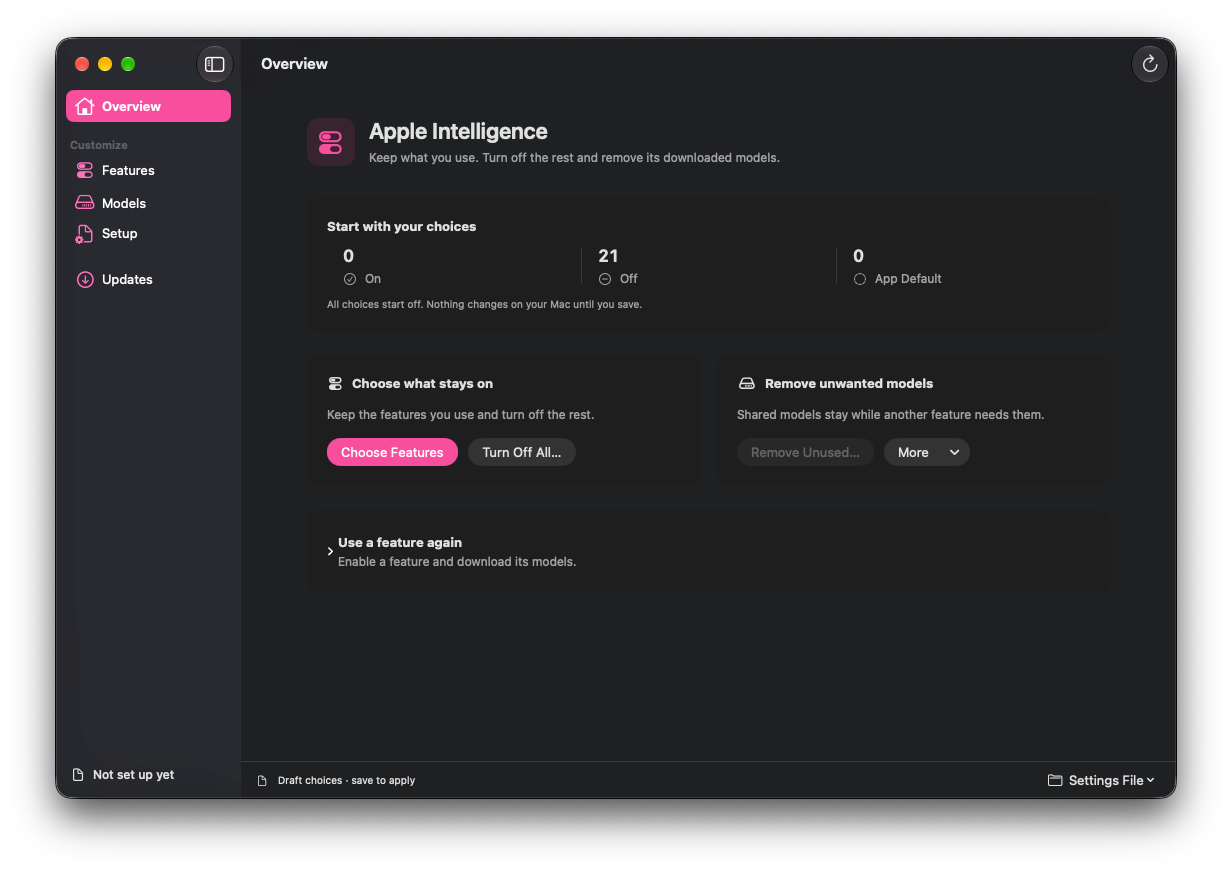
Task: Click the toggles icon beside Features
Action: (85, 171)
